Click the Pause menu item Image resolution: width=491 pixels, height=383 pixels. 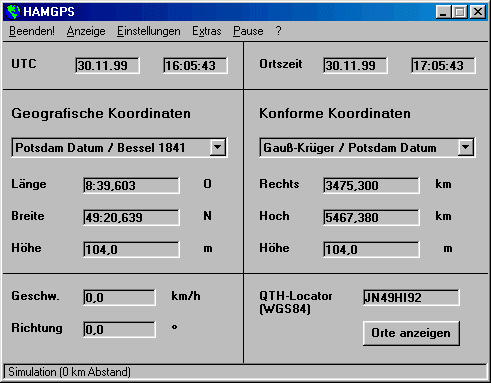[248, 31]
